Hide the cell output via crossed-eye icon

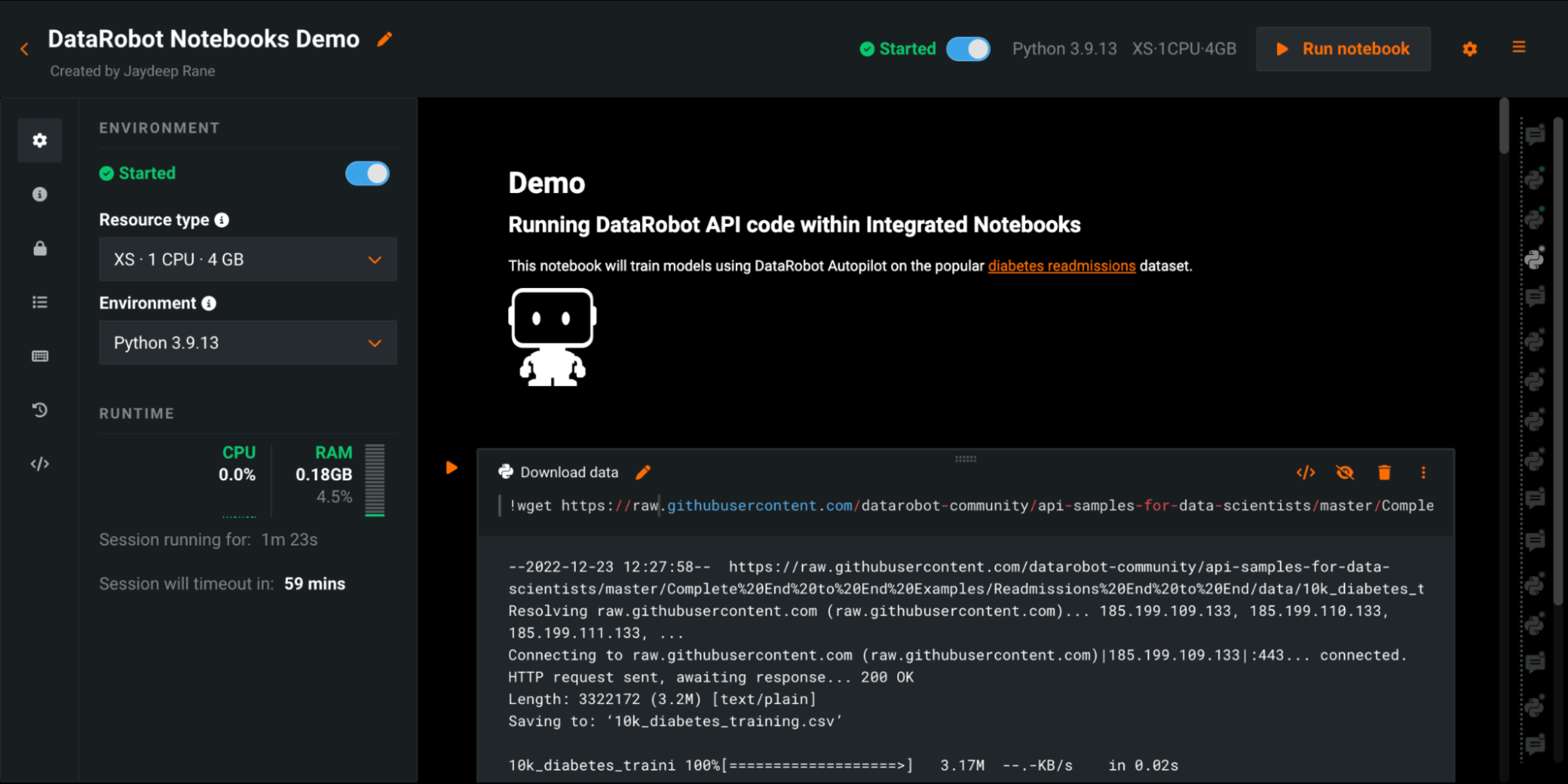[x=1344, y=473]
